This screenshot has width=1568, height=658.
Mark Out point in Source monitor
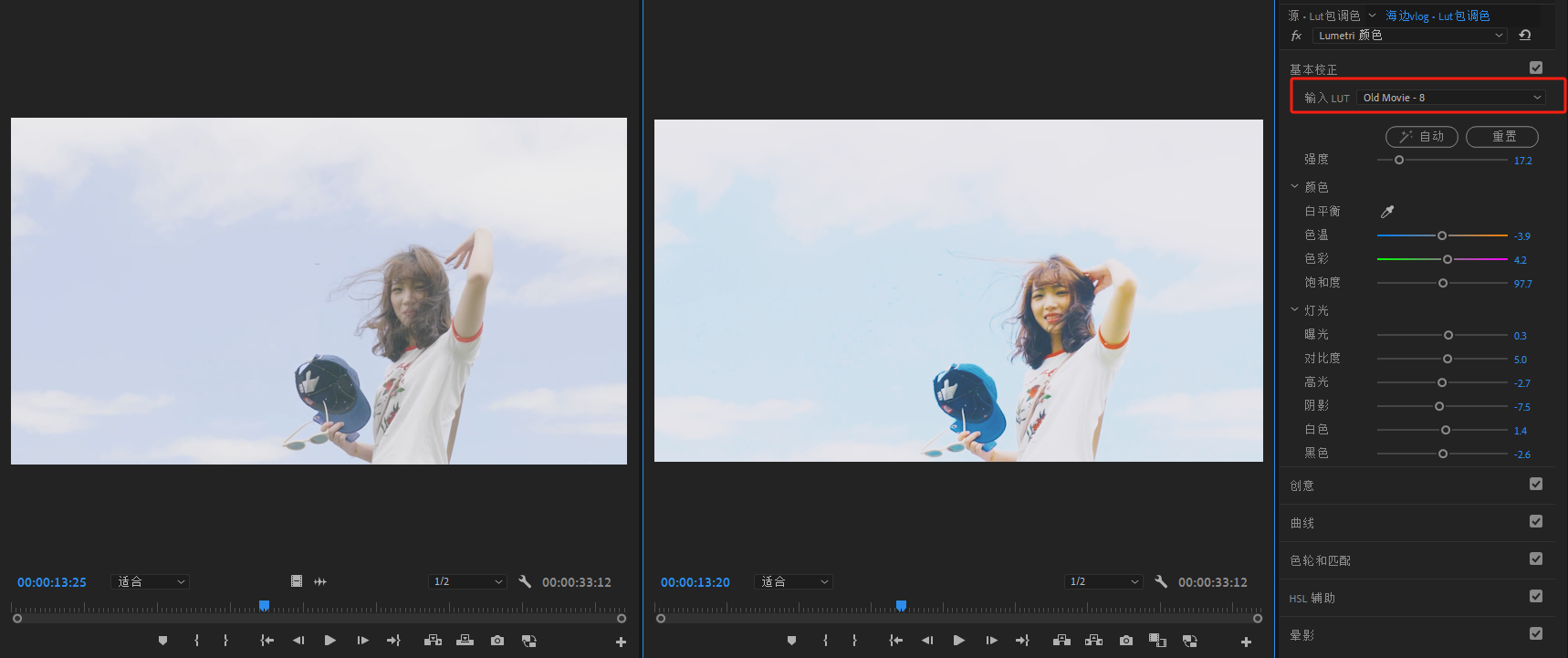pos(225,641)
